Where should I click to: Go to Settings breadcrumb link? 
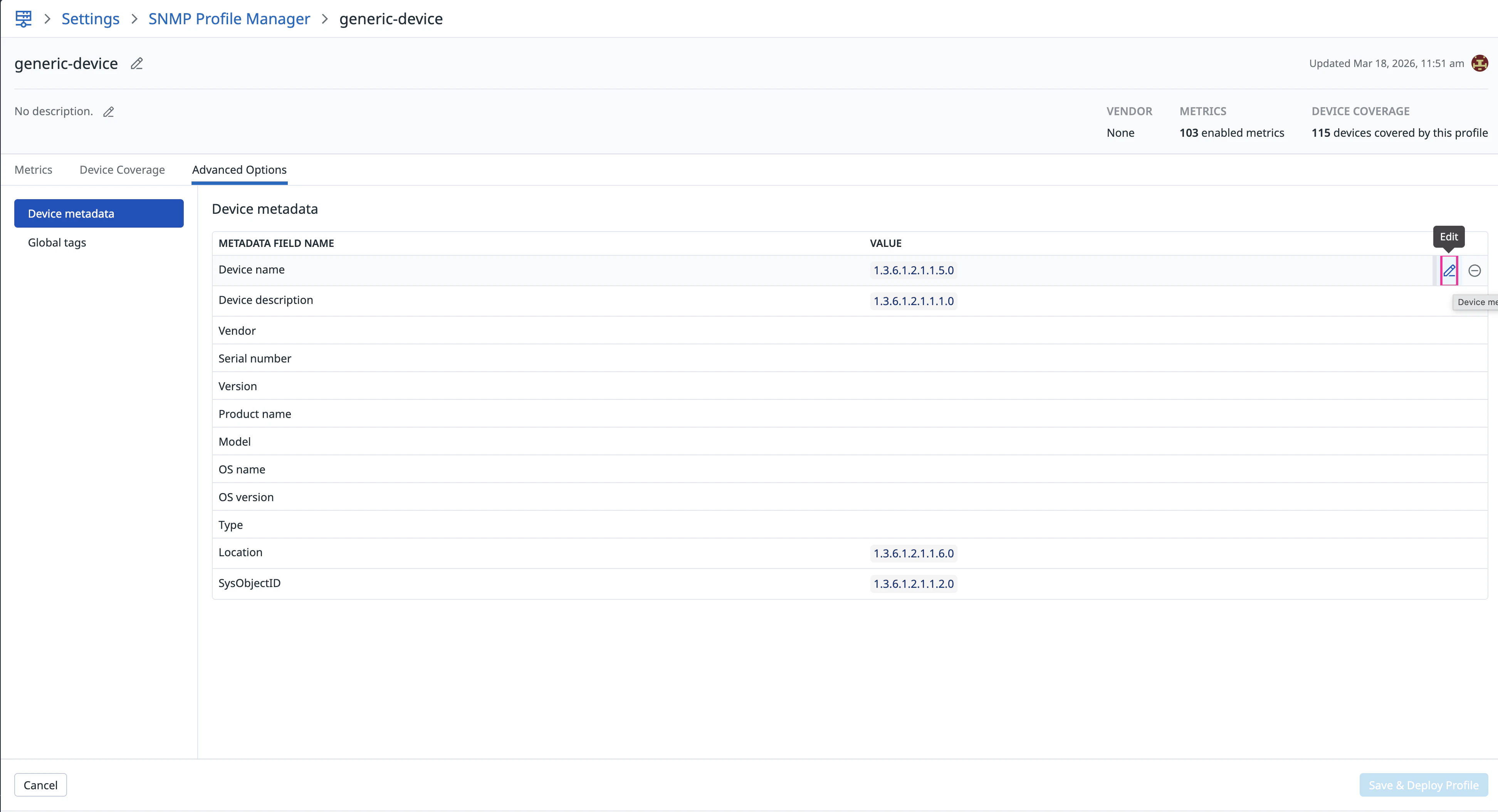(90, 18)
